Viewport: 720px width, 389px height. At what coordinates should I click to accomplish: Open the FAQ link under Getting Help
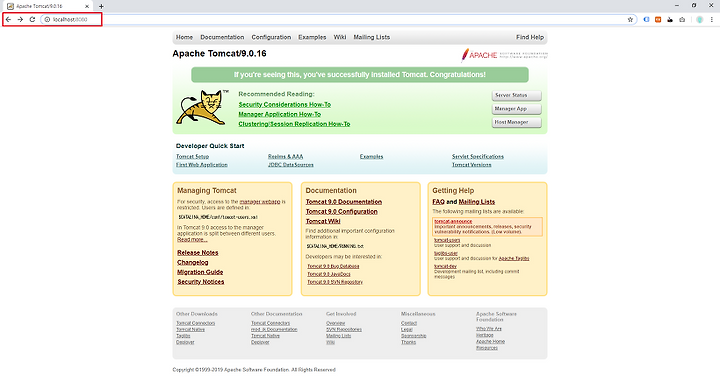[439, 202]
